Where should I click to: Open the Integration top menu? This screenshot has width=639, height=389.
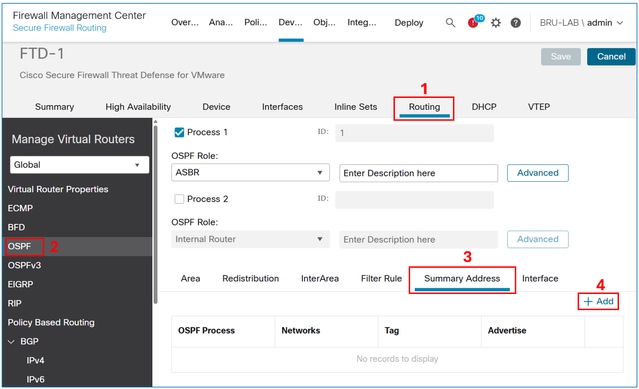point(361,23)
